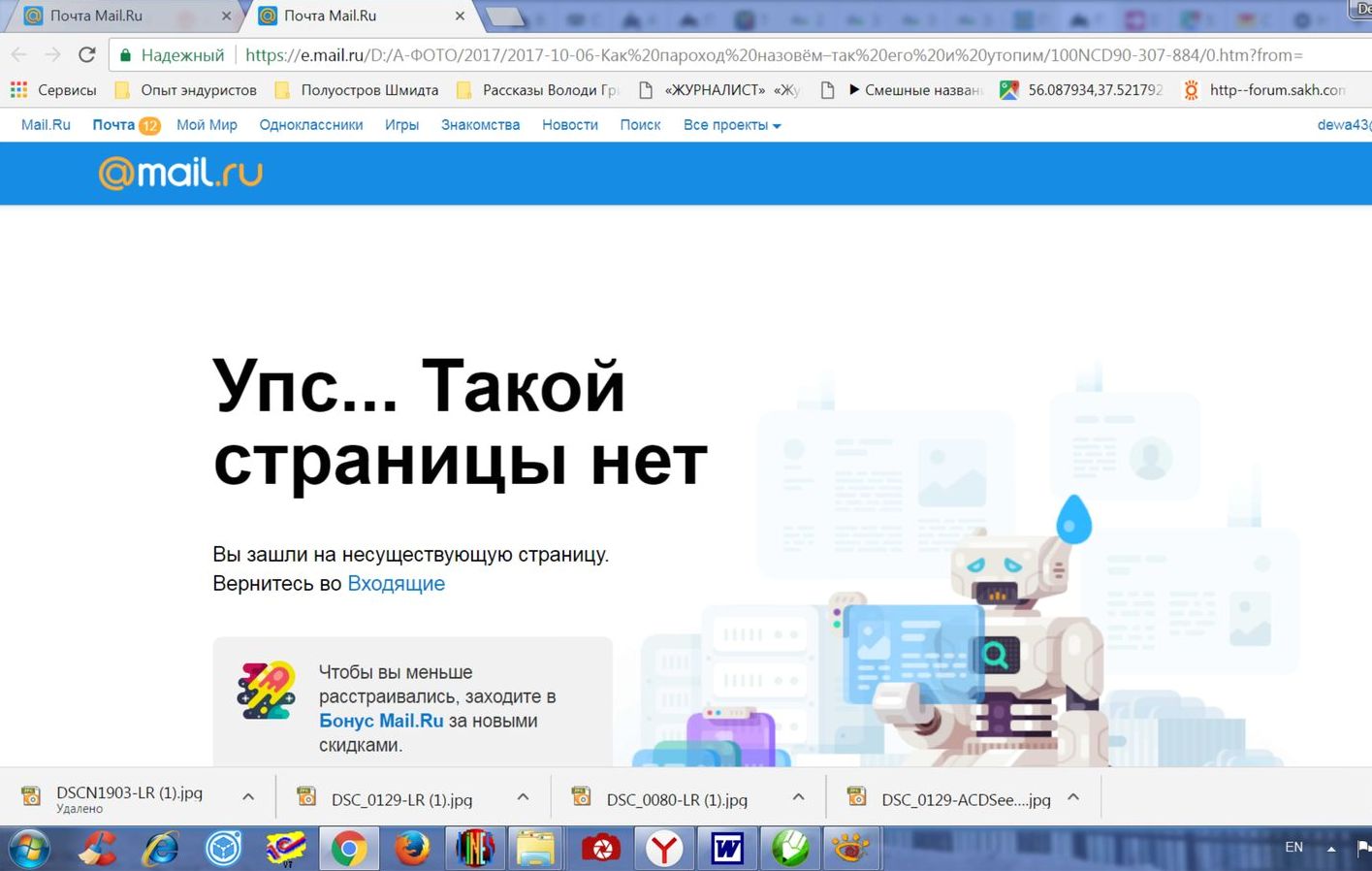Viewport: 1372px width, 871px height.
Task: Open the downloaded DSC_0129-LR (1).jpg file
Action: [401, 800]
